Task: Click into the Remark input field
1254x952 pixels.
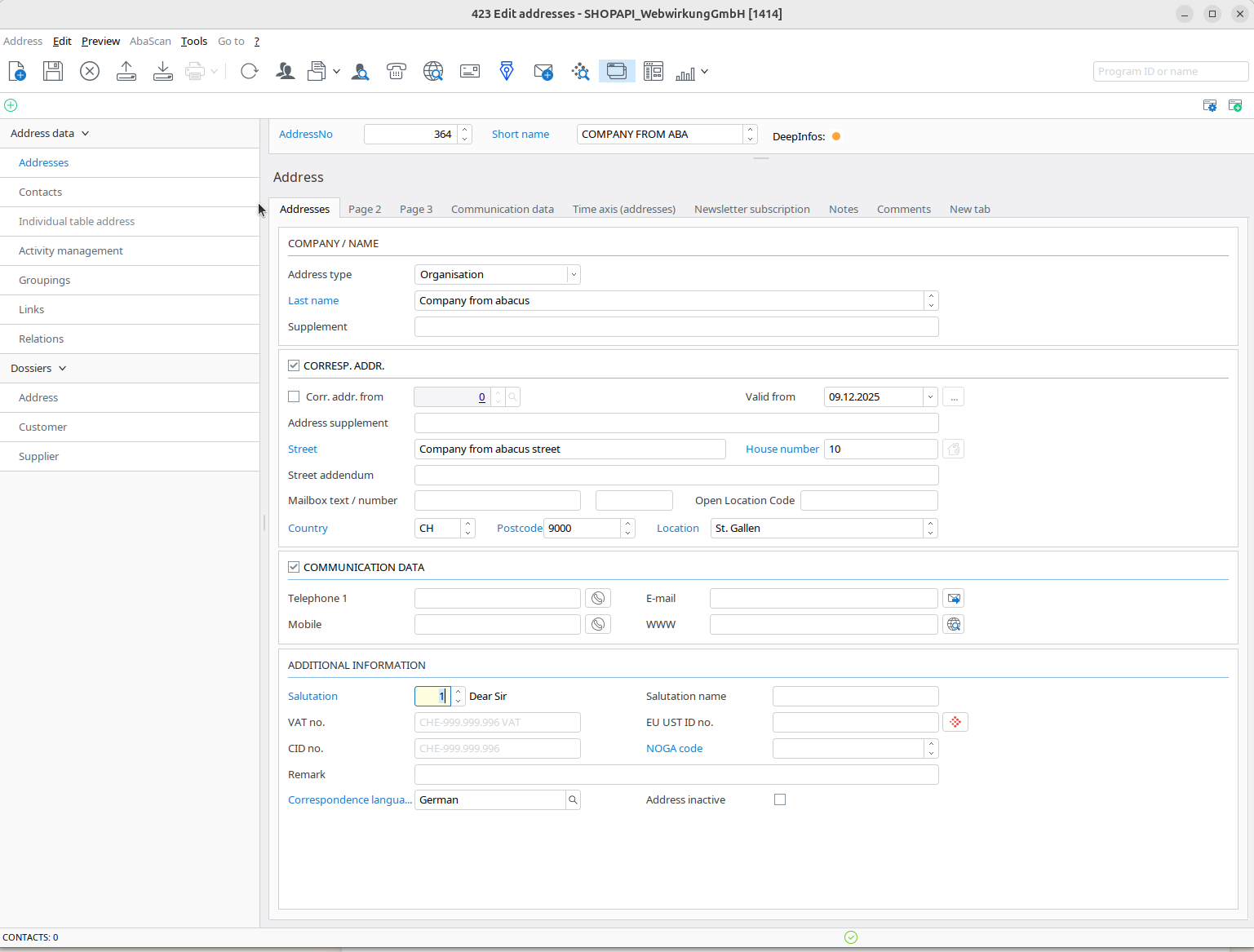Action: coord(676,775)
